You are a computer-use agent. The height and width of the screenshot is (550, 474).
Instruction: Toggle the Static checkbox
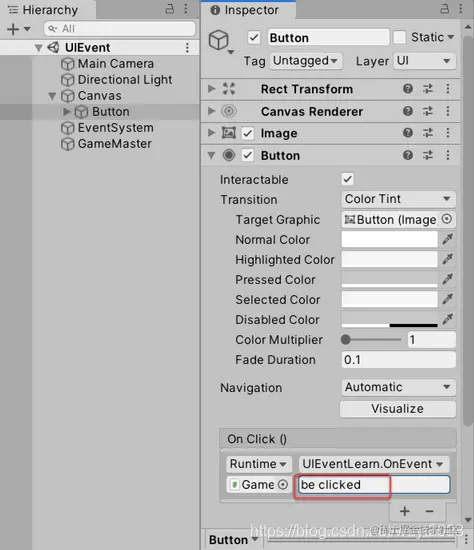399,37
